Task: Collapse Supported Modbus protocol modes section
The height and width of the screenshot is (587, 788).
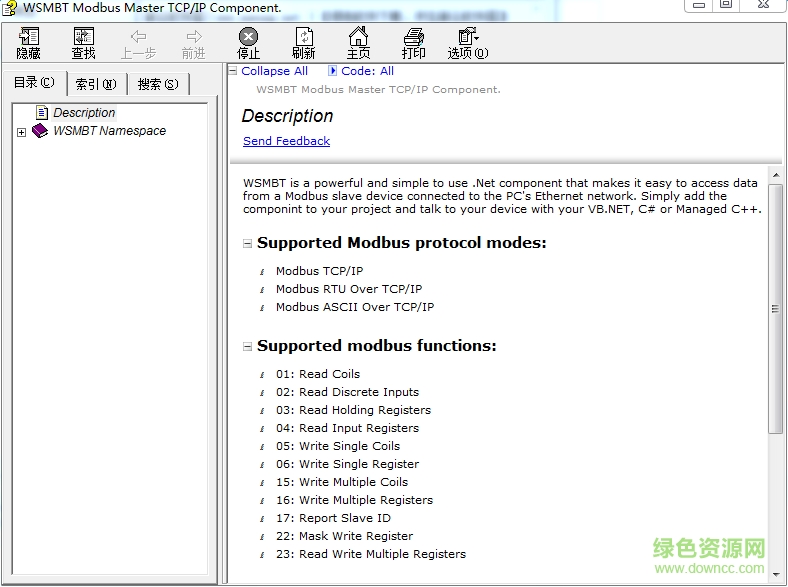Action: coord(247,244)
